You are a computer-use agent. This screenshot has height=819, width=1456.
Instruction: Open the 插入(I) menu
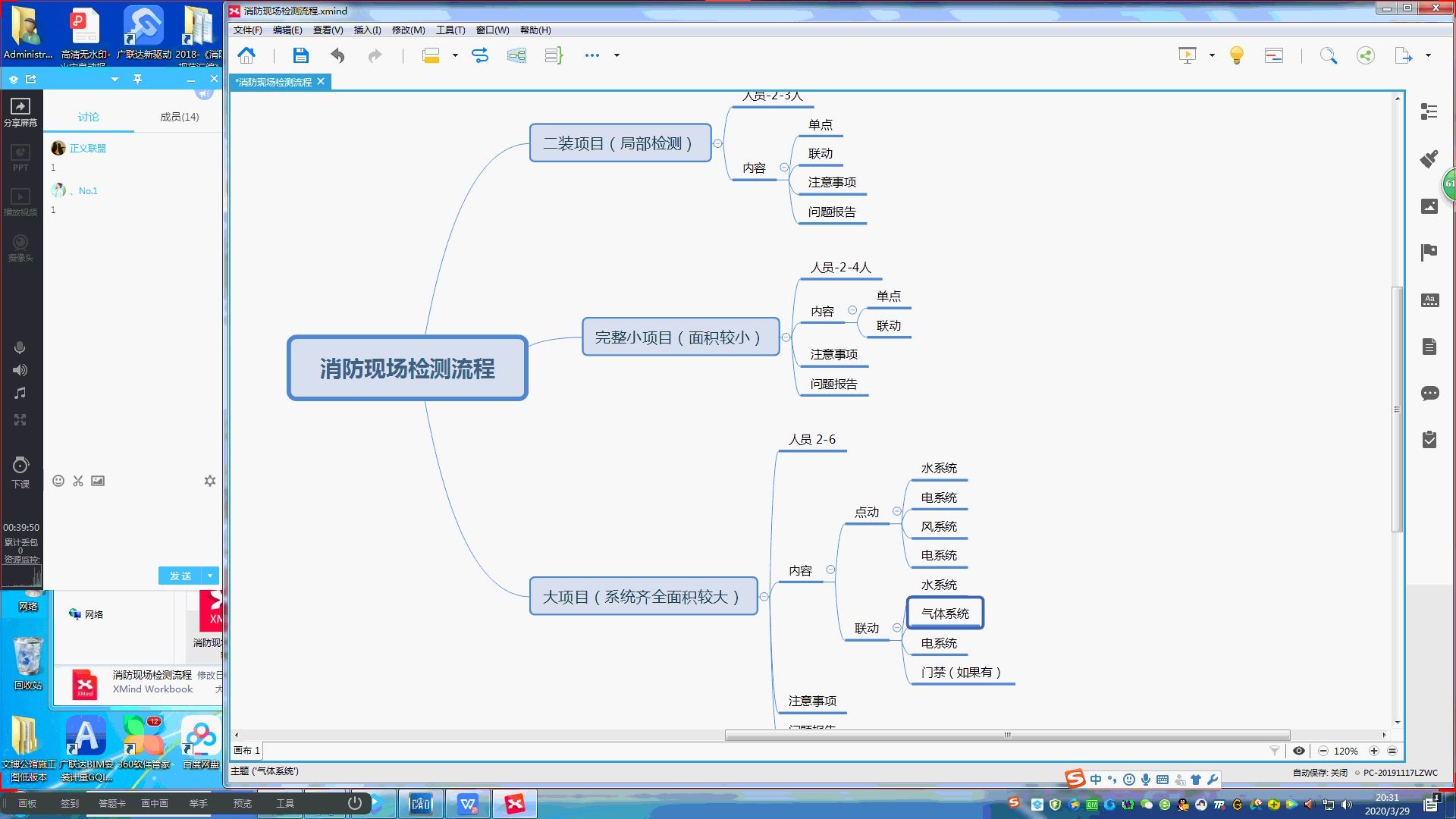(x=367, y=30)
